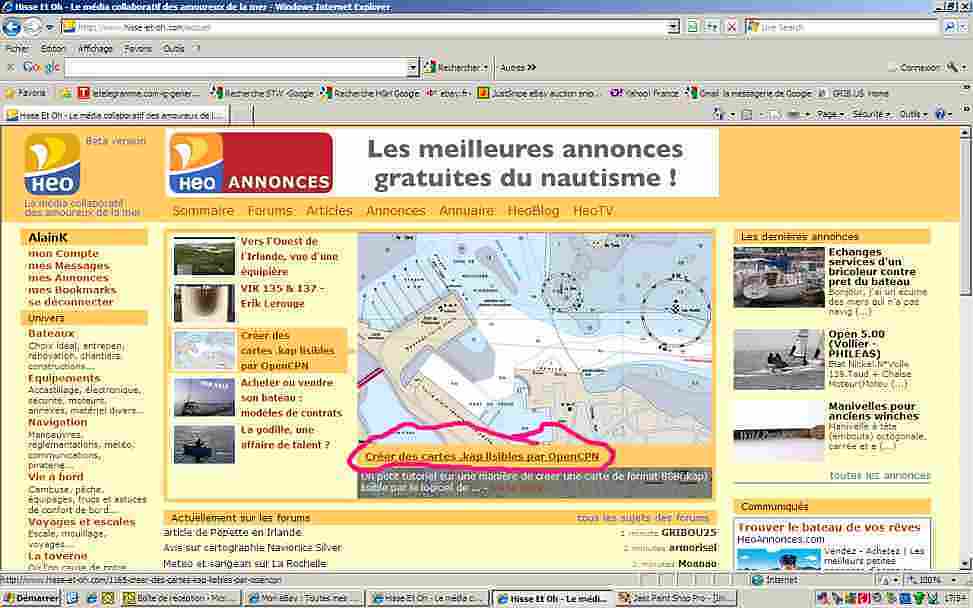
Task: Open HeoBlog from site navigation
Action: (533, 210)
